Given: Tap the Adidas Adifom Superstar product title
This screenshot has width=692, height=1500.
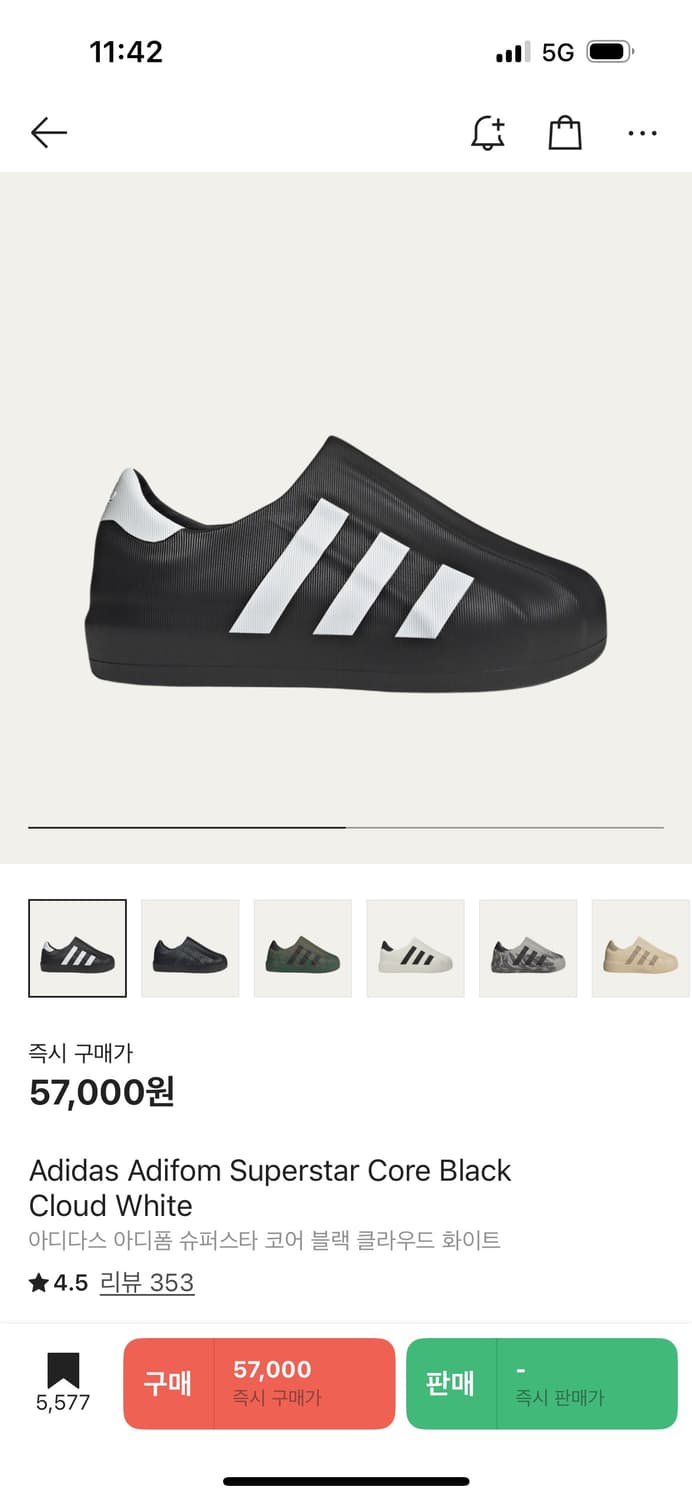Looking at the screenshot, I should click(270, 1187).
